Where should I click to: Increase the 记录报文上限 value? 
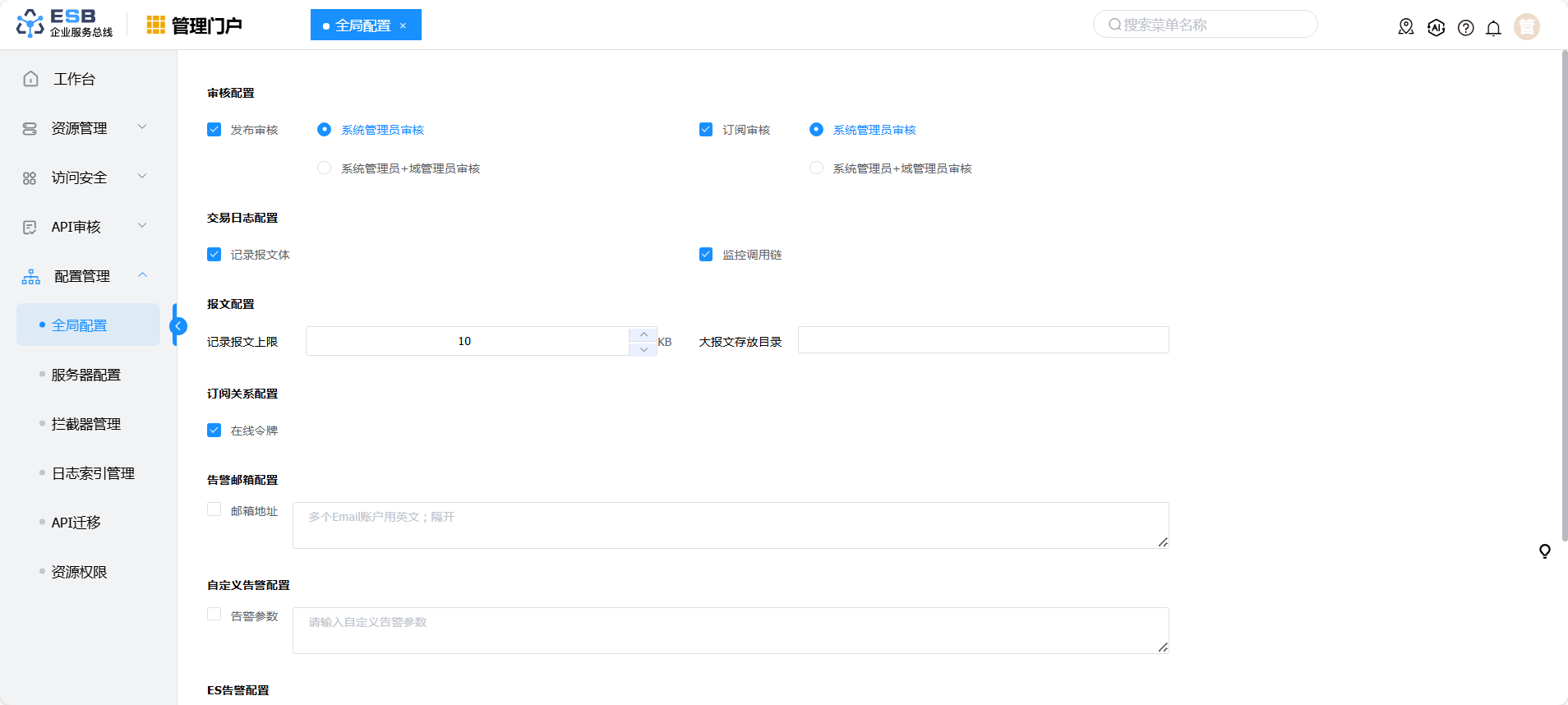(x=643, y=334)
